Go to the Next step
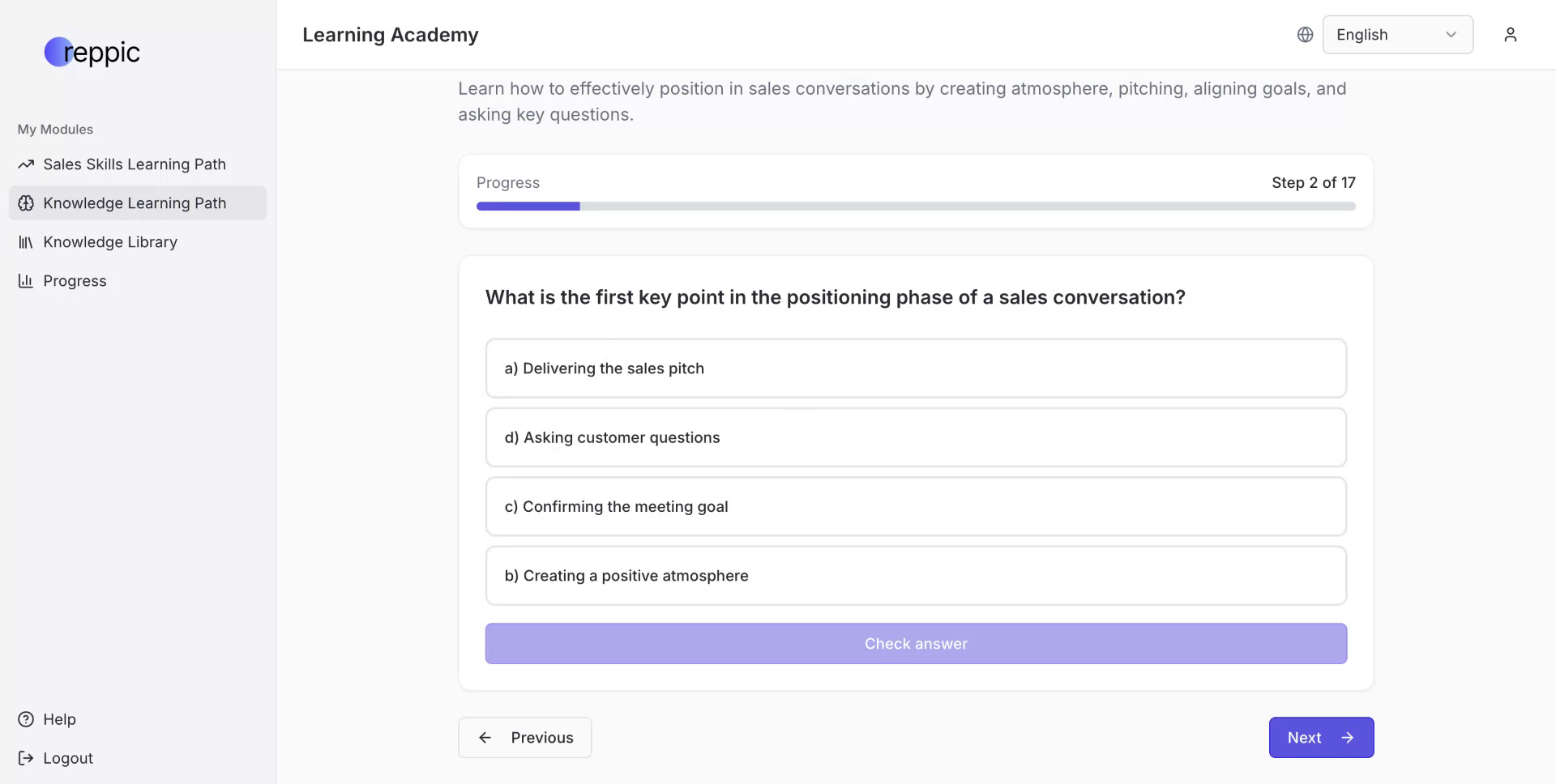 tap(1321, 738)
